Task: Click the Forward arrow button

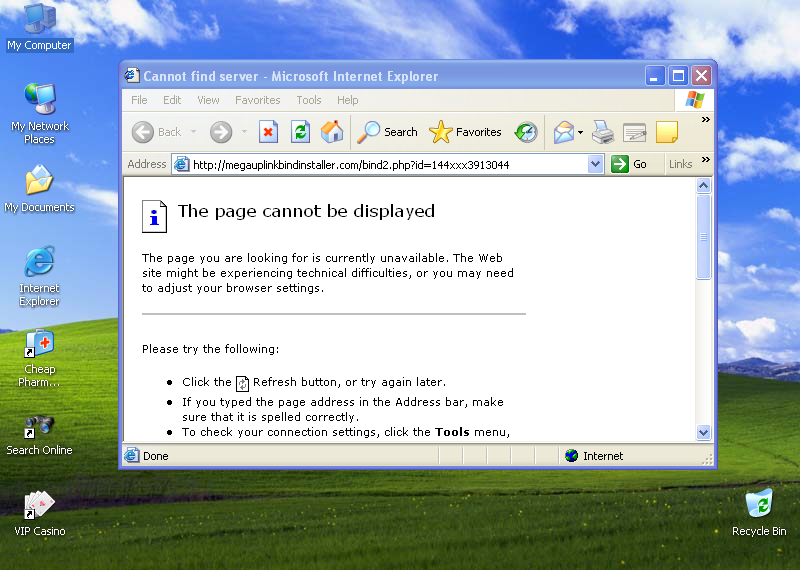Action: point(221,132)
